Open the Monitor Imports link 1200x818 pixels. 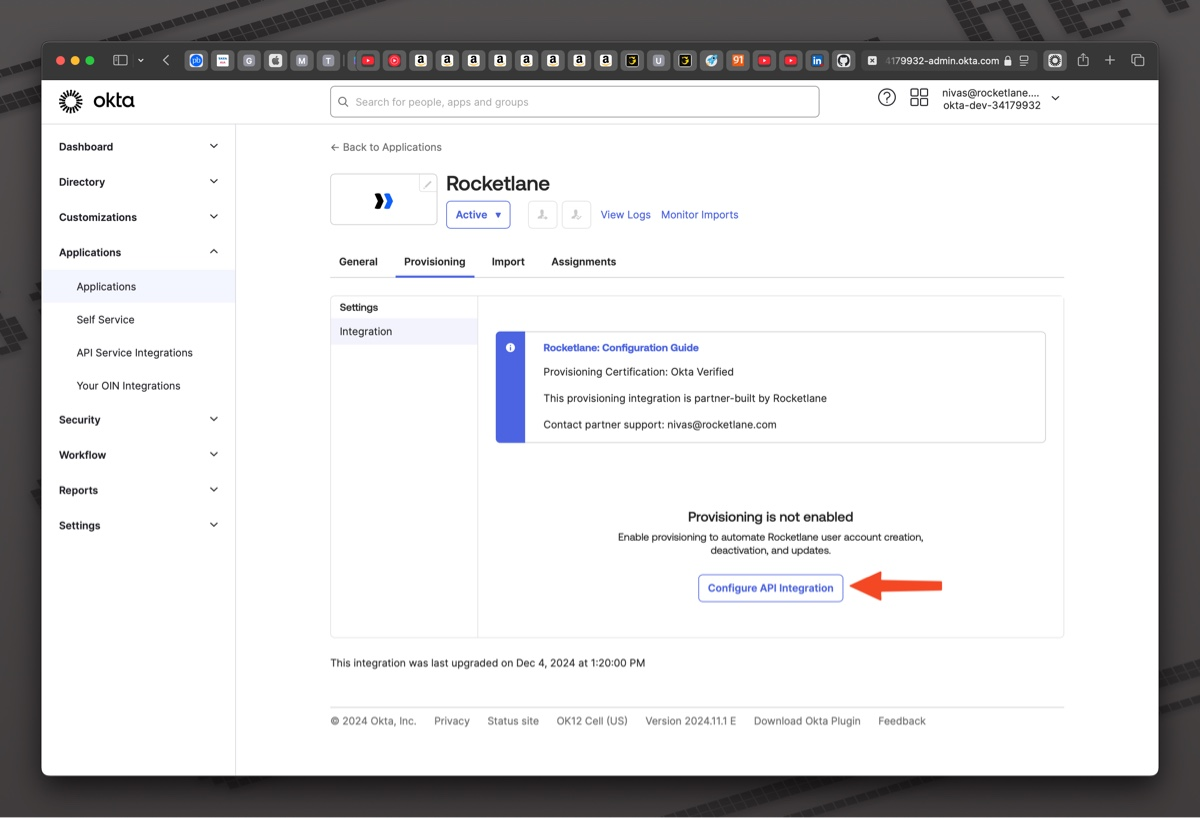pyautogui.click(x=699, y=215)
